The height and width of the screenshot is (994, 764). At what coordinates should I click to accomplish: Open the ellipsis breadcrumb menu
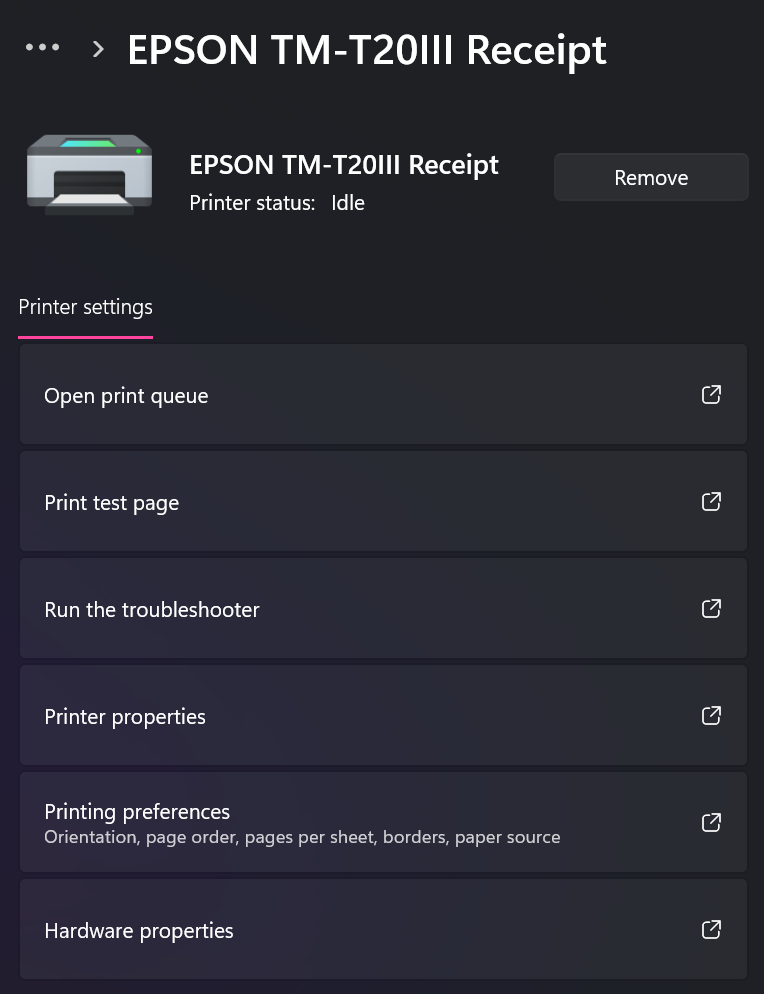[x=42, y=46]
